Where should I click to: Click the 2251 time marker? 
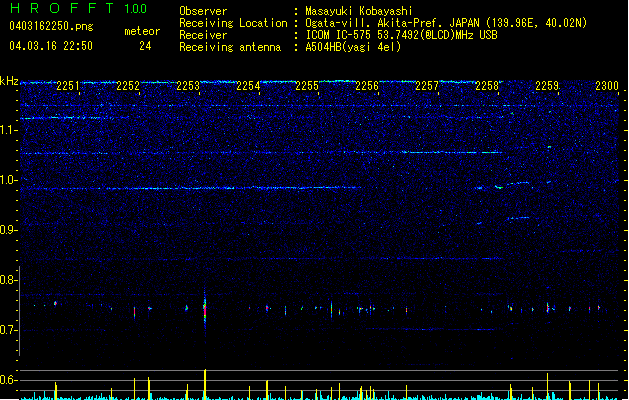click(68, 86)
